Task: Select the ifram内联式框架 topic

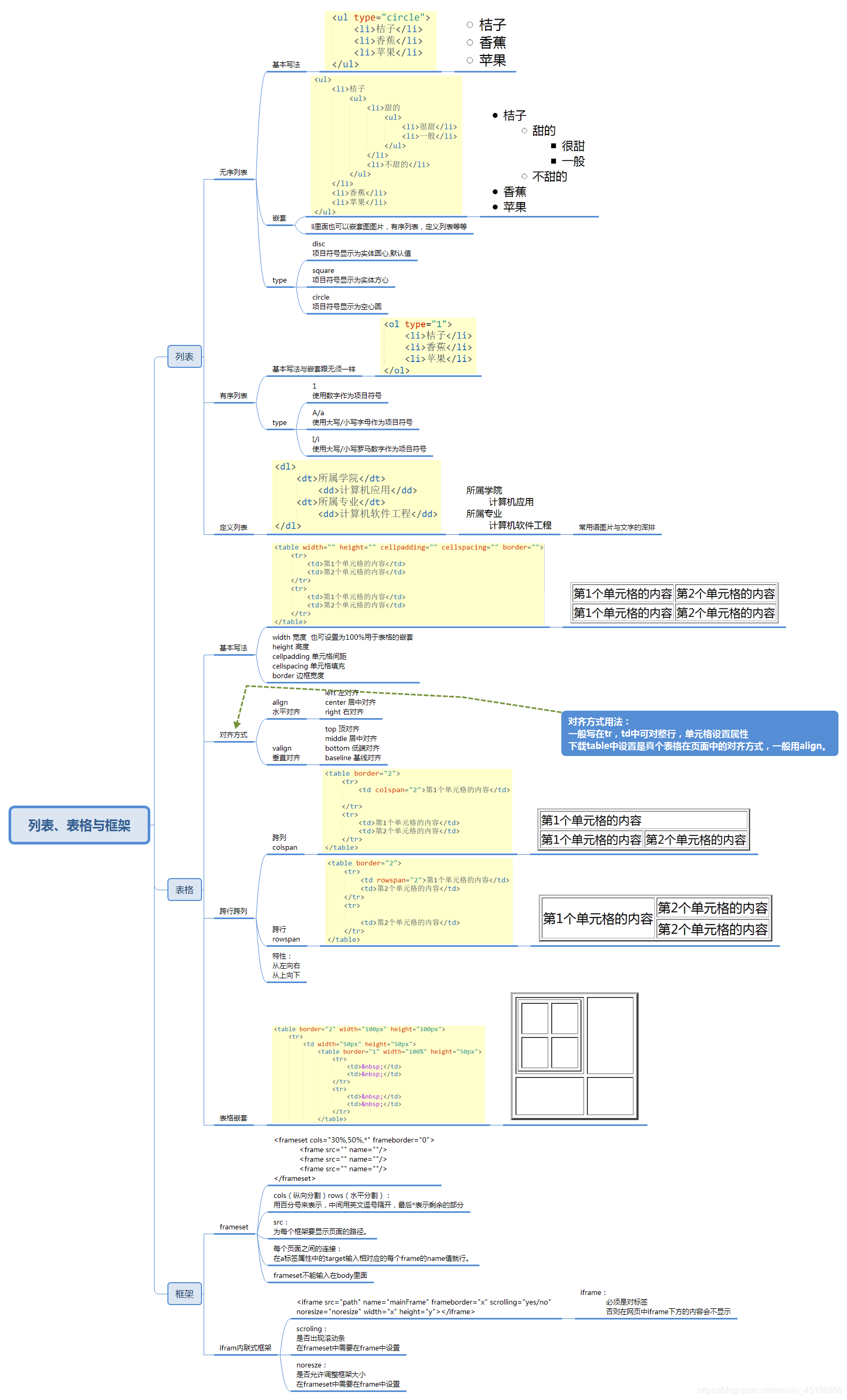Action: [245, 1348]
